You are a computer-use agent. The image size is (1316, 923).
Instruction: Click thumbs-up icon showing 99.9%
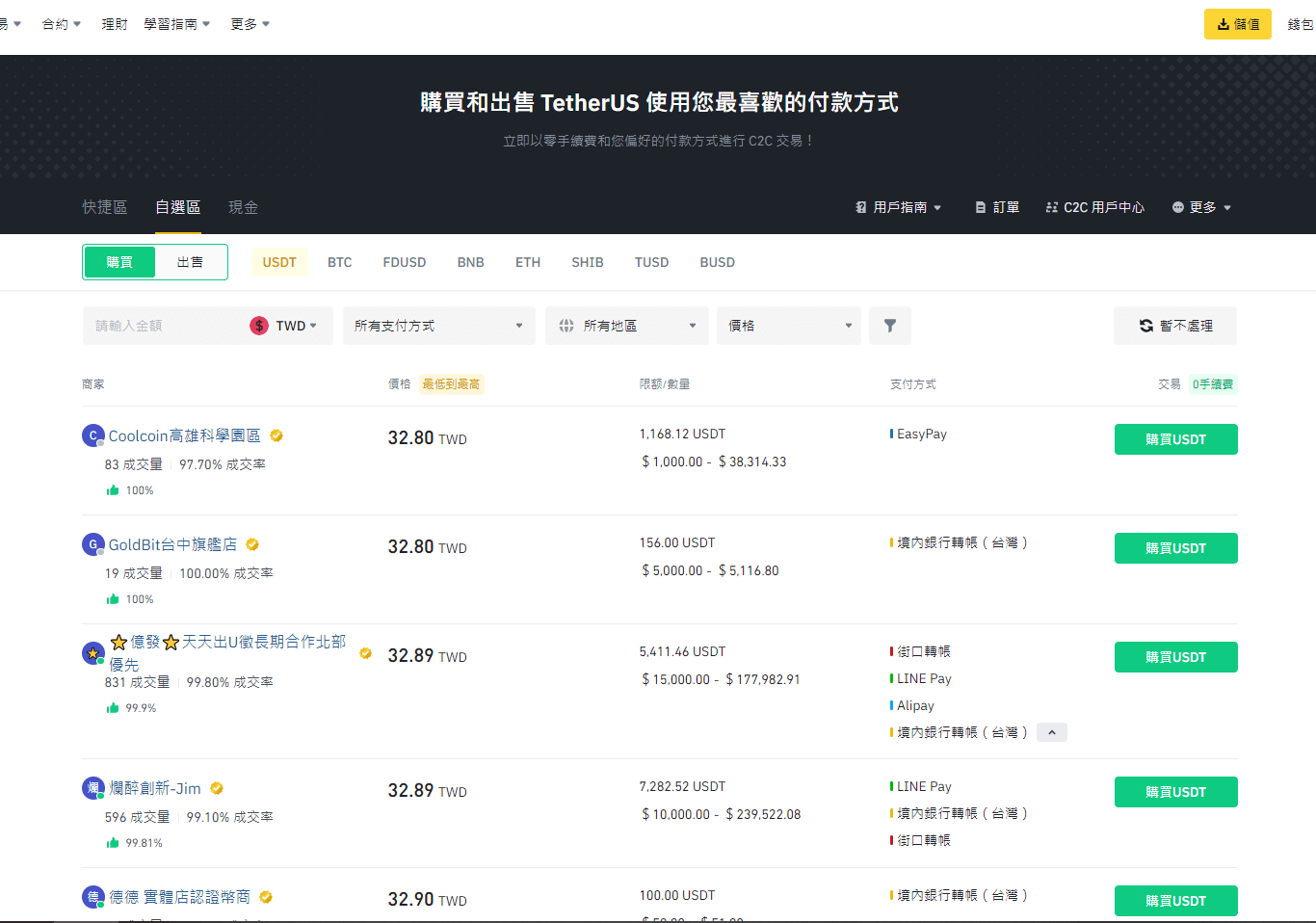[x=113, y=708]
